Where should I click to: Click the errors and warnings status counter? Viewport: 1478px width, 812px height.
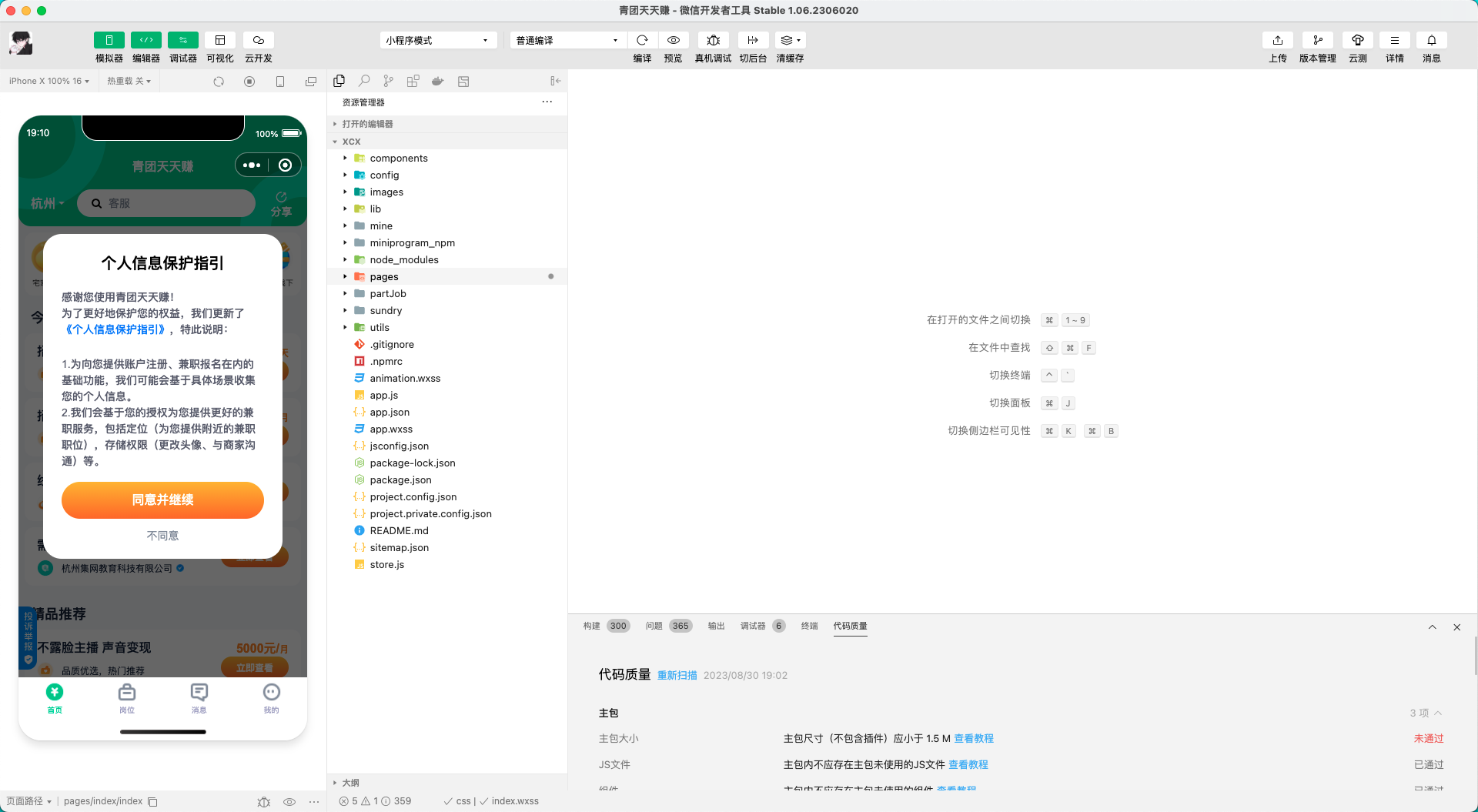click(x=376, y=801)
